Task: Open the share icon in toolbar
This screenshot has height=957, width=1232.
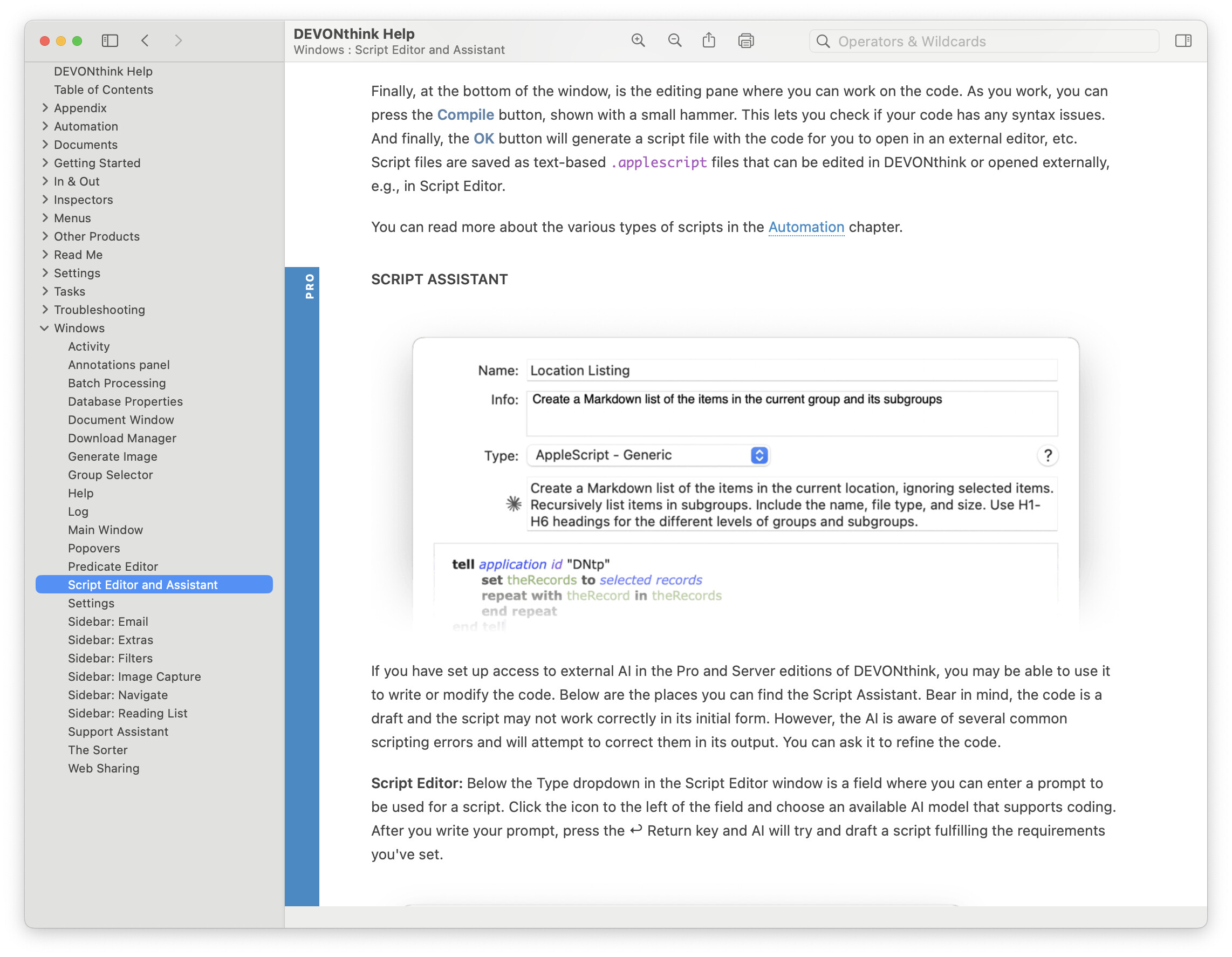Action: pyautogui.click(x=709, y=40)
